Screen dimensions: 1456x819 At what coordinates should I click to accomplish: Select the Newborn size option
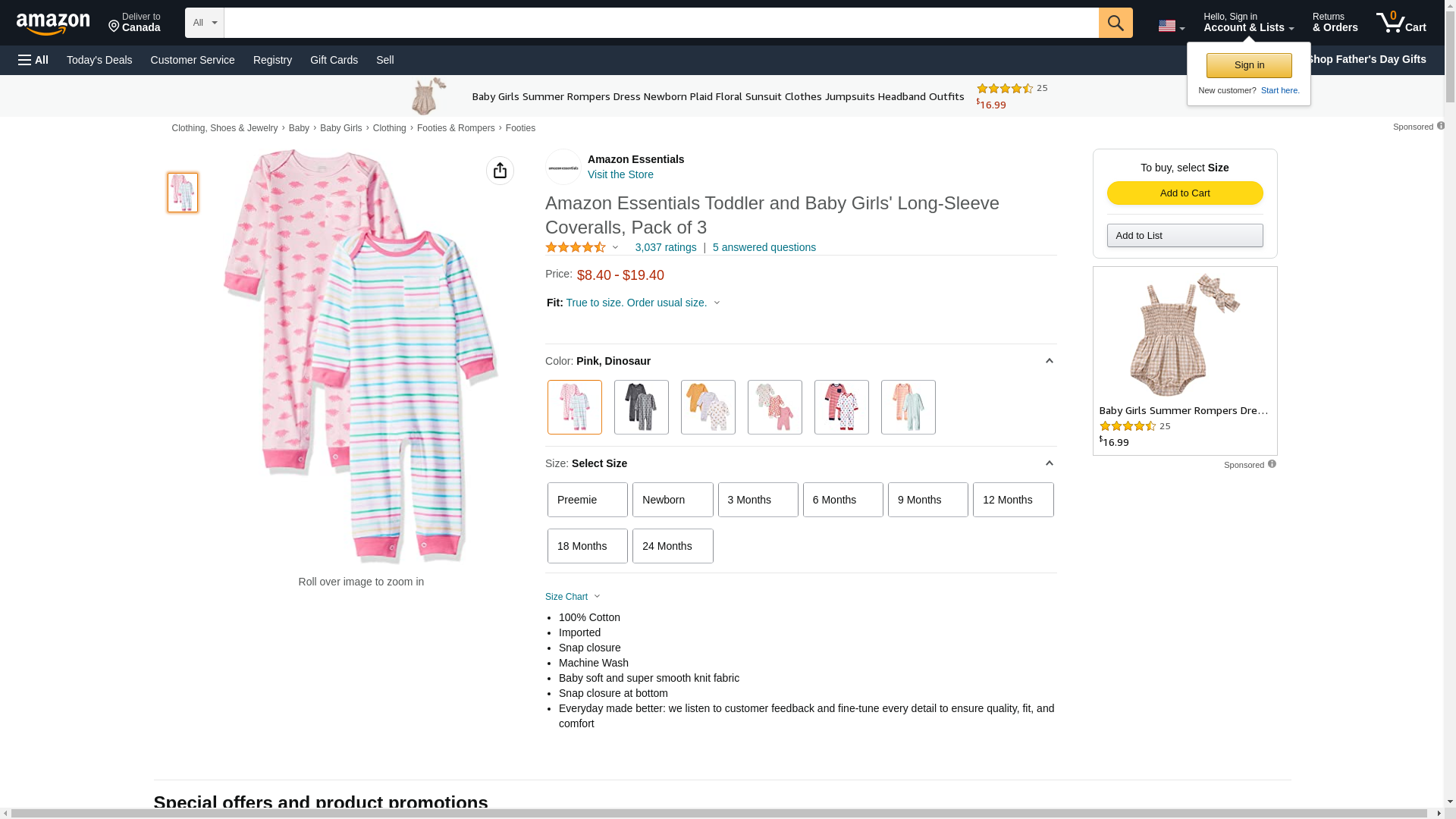673,500
